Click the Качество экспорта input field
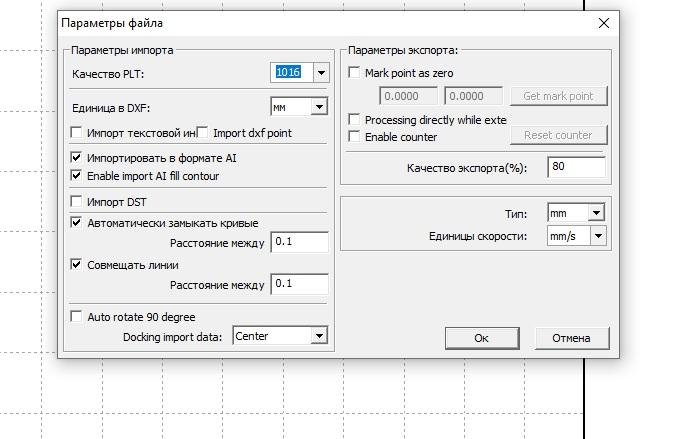This screenshot has height=439, width=683. (x=576, y=167)
